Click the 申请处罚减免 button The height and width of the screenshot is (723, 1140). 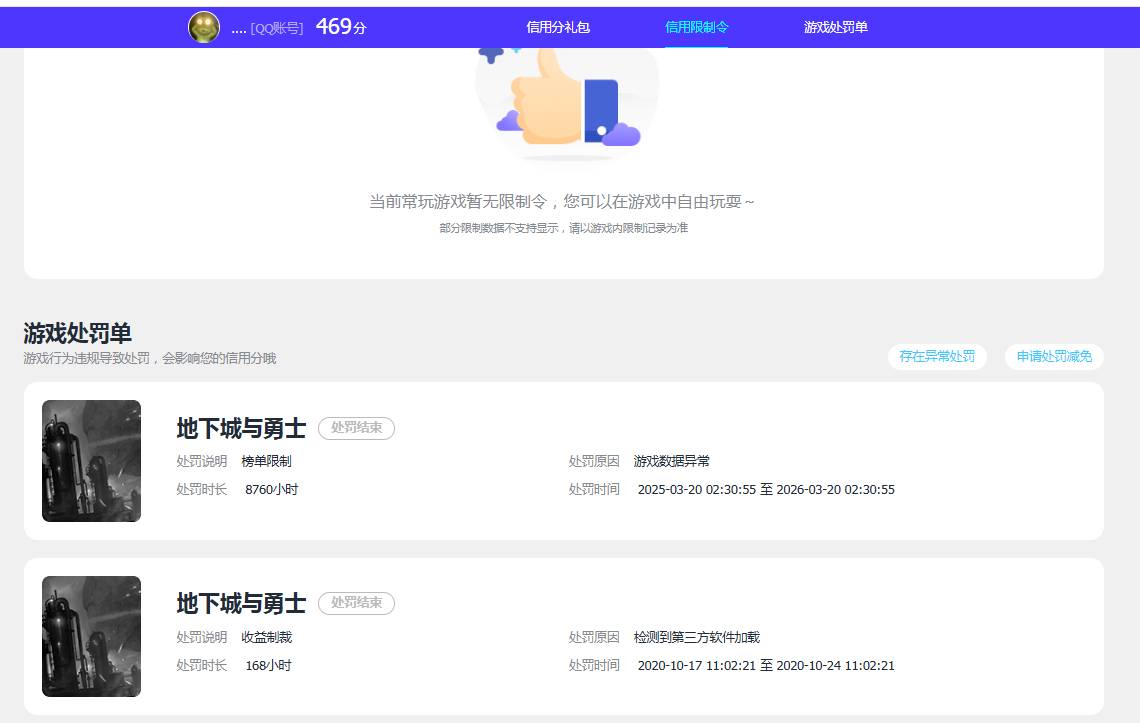(1053, 356)
